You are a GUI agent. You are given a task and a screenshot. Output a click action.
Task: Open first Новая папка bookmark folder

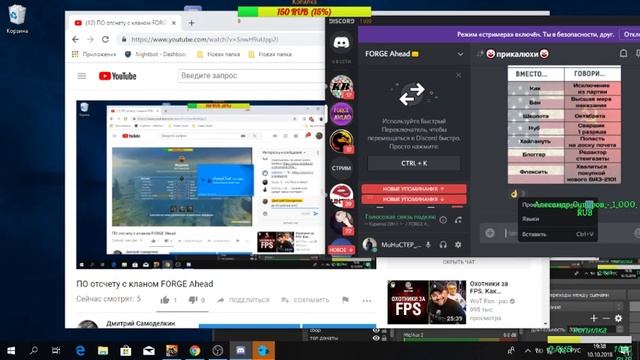point(218,54)
